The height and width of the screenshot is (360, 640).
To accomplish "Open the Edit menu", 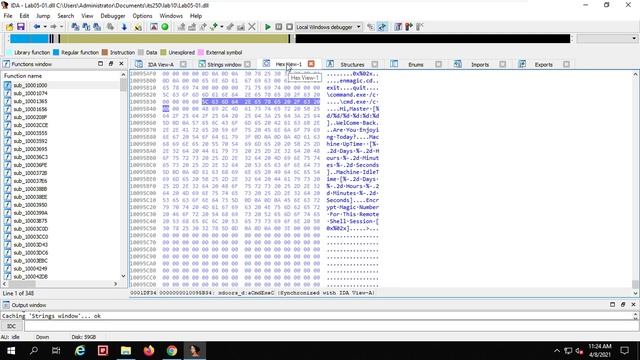I will click(x=24, y=16).
